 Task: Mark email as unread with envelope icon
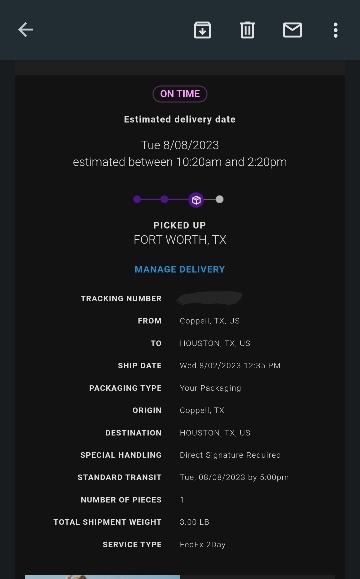pos(292,30)
